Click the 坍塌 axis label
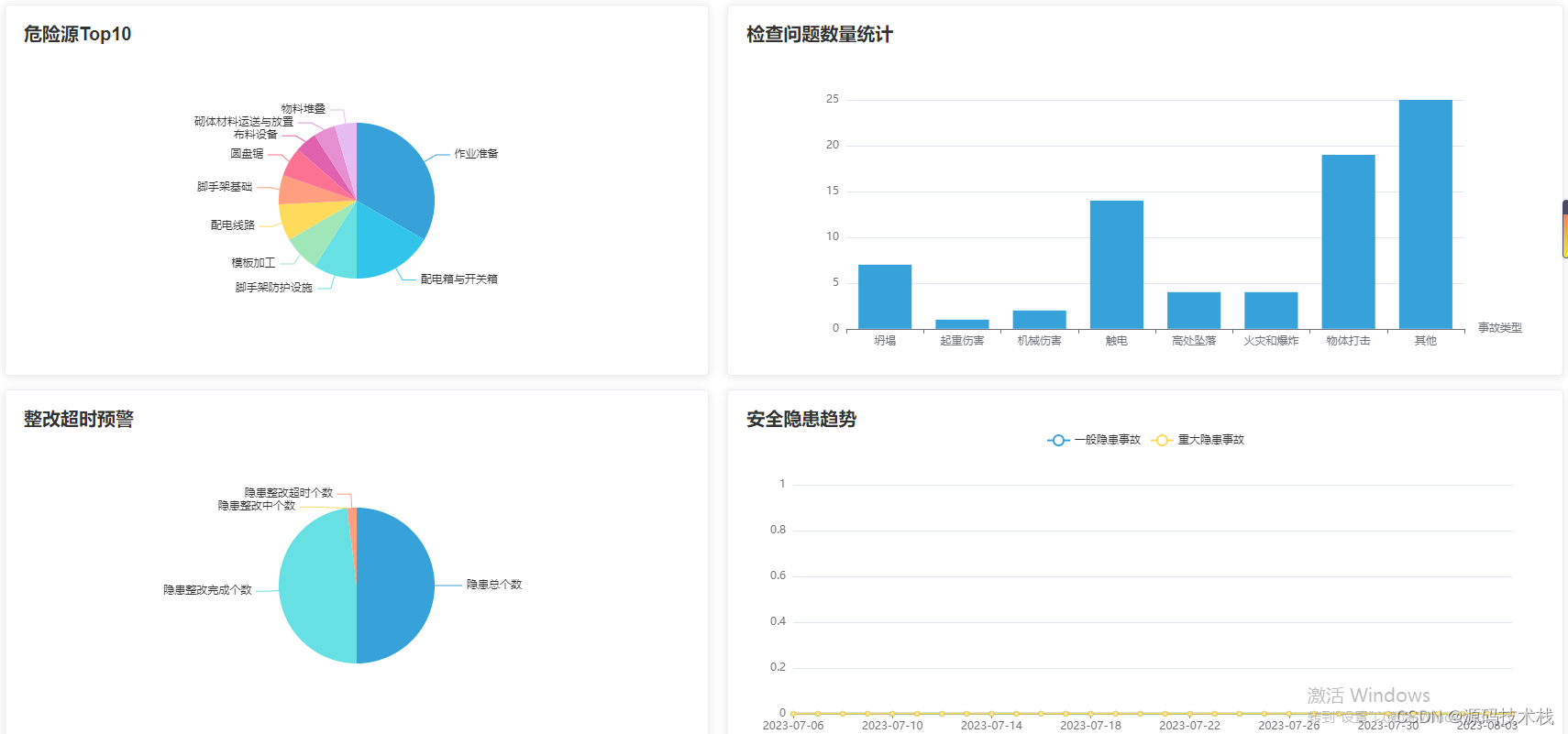This screenshot has height=734, width=1568. point(885,341)
